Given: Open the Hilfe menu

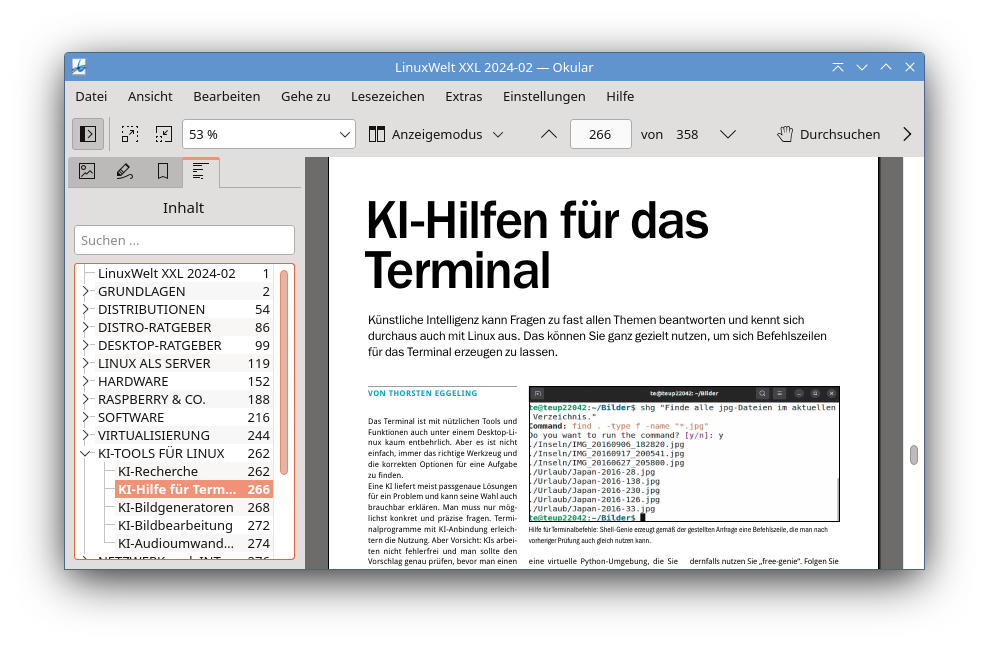Looking at the screenshot, I should (620, 97).
